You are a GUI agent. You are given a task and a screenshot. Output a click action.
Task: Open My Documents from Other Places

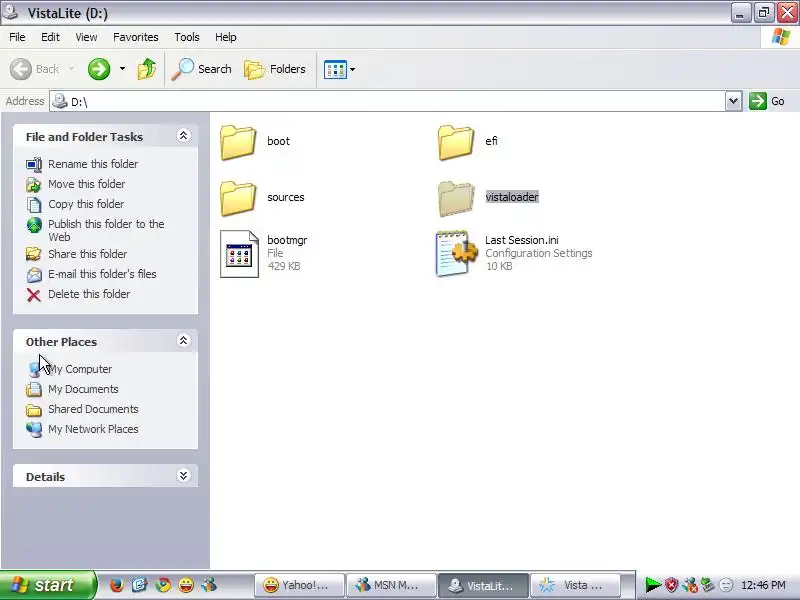[83, 389]
